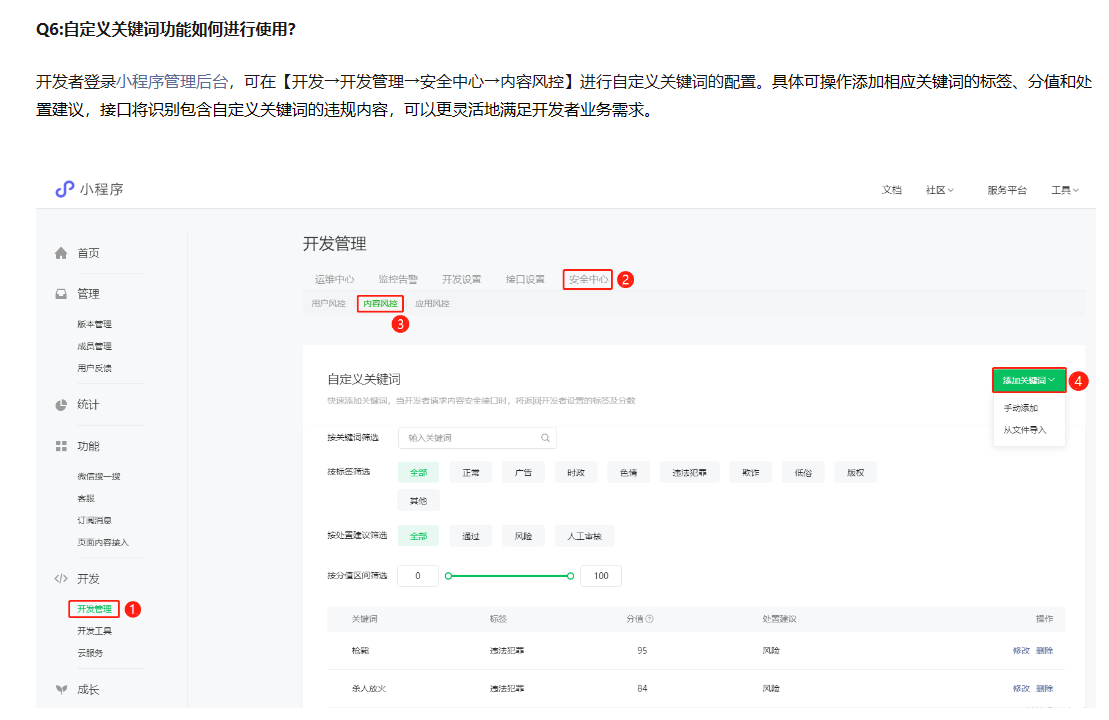Open 服务平台 in the top navigation

[1006, 190]
